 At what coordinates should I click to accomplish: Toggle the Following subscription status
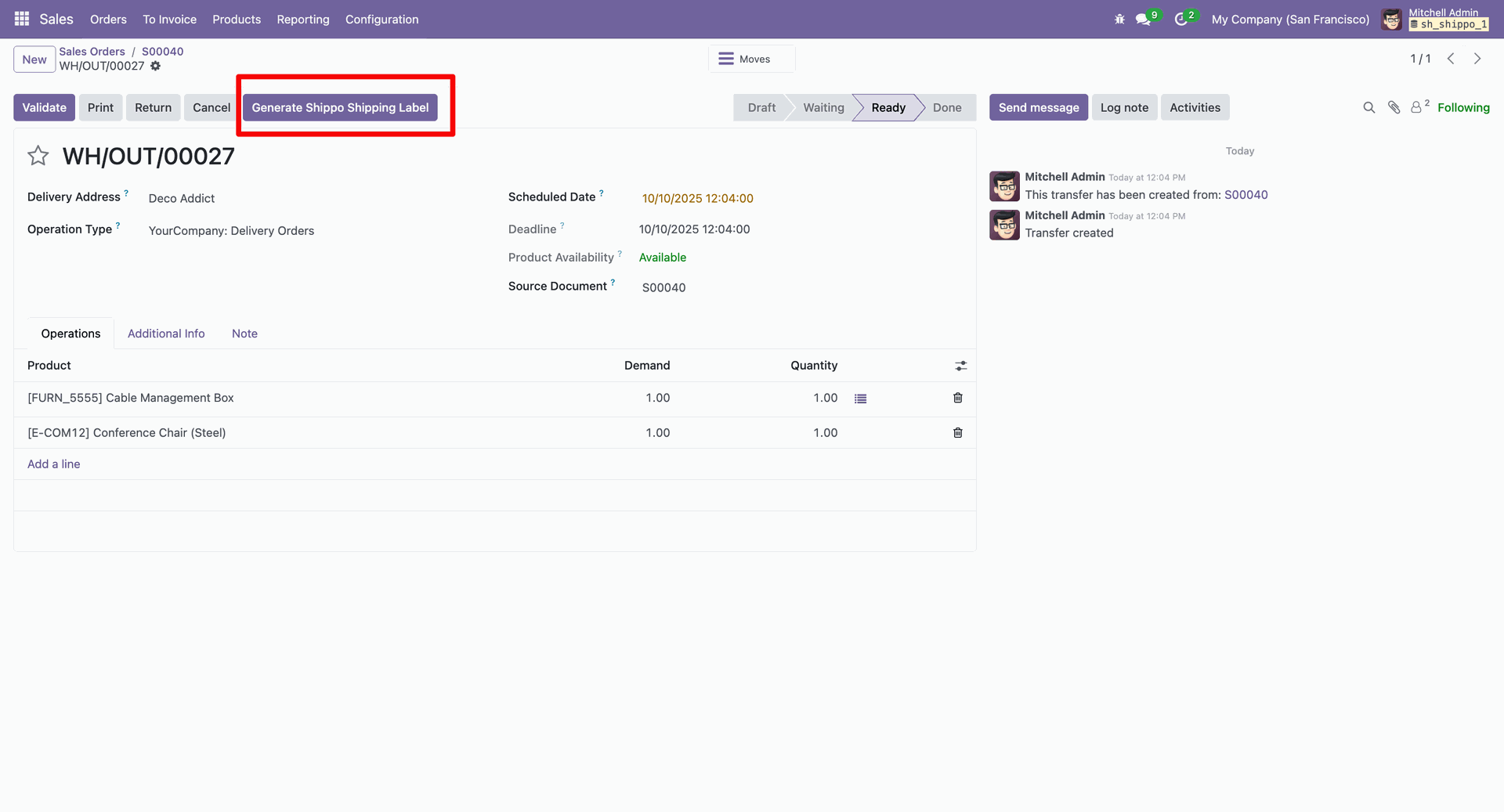coord(1462,108)
